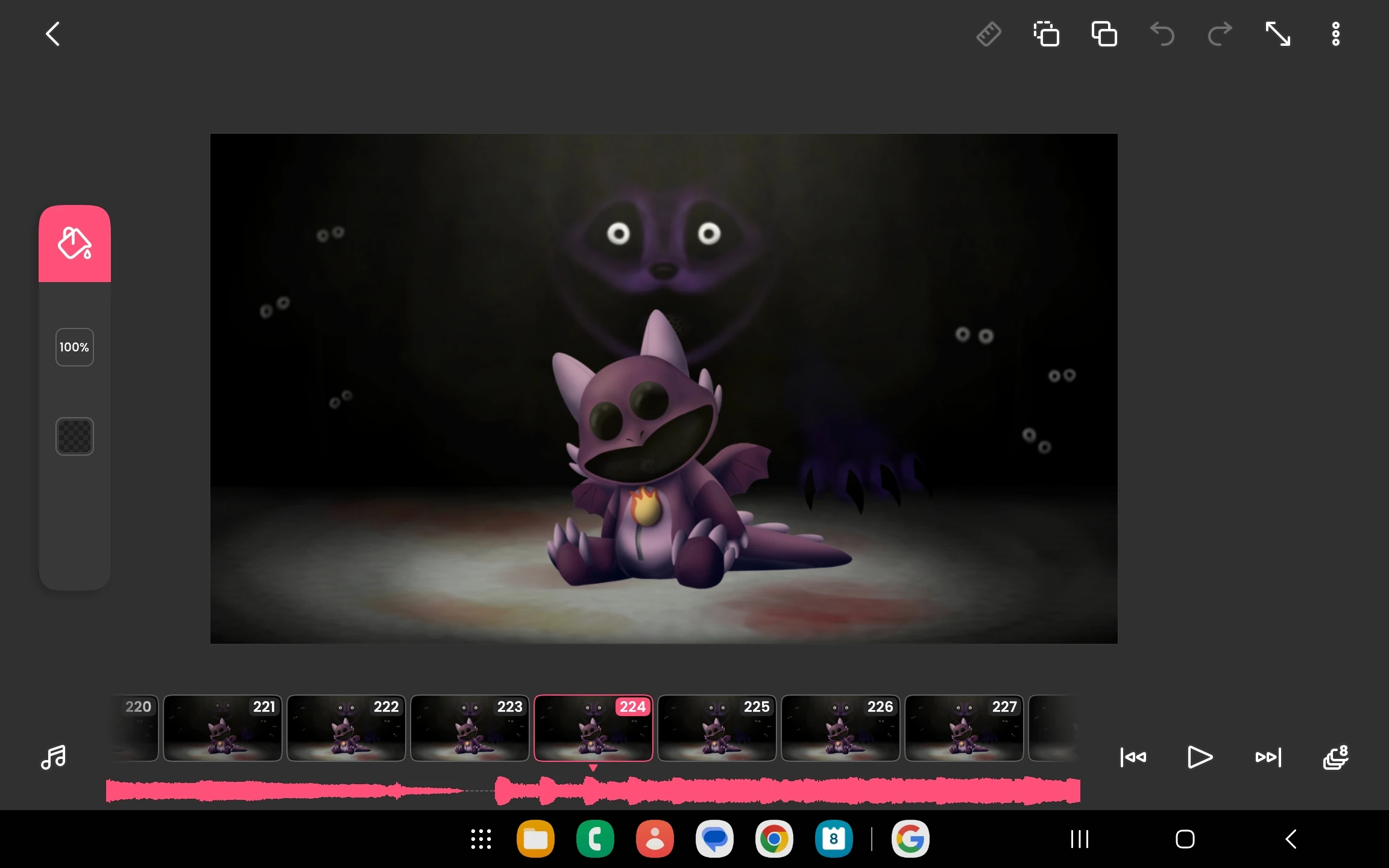1389x868 pixels.
Task: Open the ruler tool
Action: click(x=989, y=34)
